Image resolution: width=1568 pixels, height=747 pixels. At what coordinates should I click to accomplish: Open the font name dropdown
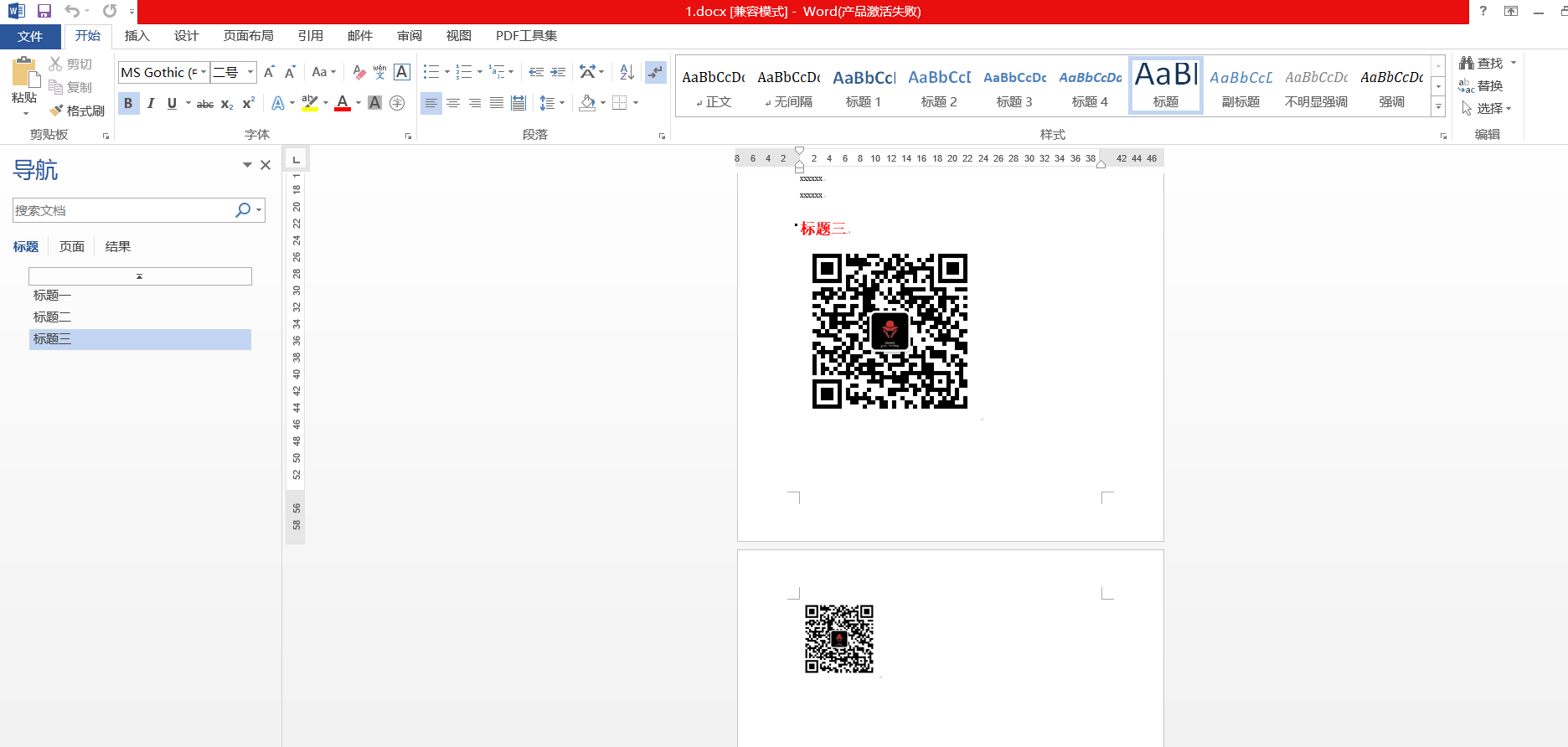[204, 72]
